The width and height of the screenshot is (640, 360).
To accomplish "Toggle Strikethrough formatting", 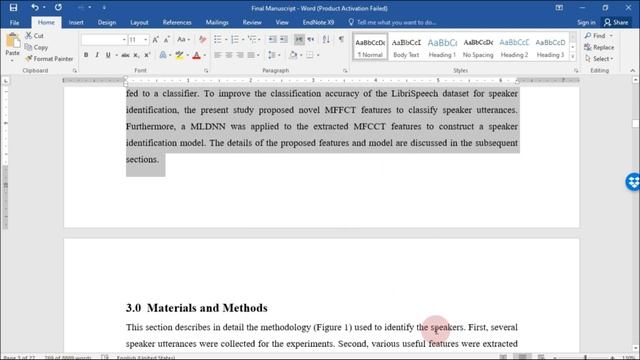I will point(125,55).
